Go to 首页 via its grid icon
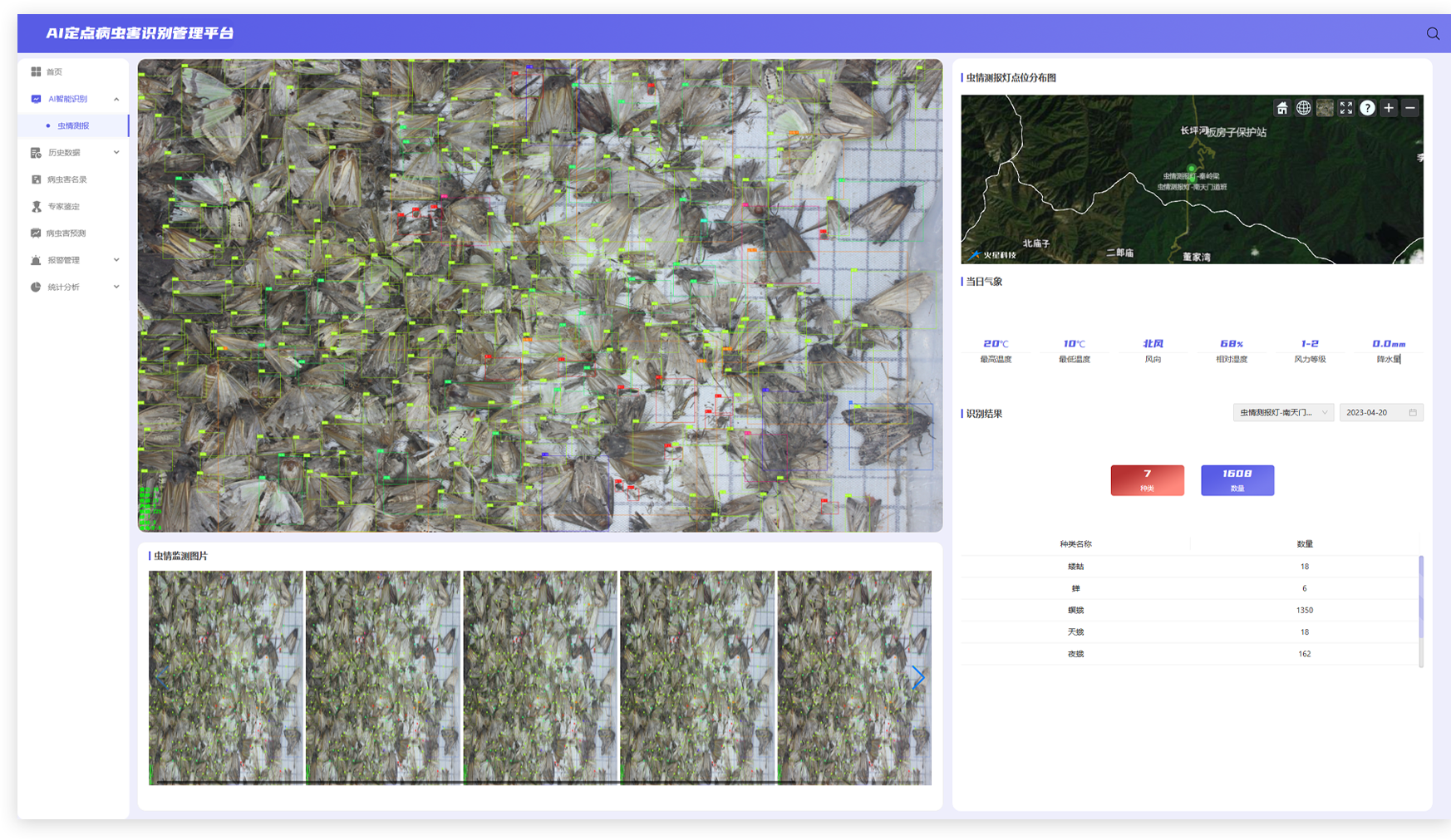The image size is (1451, 840). click(36, 71)
